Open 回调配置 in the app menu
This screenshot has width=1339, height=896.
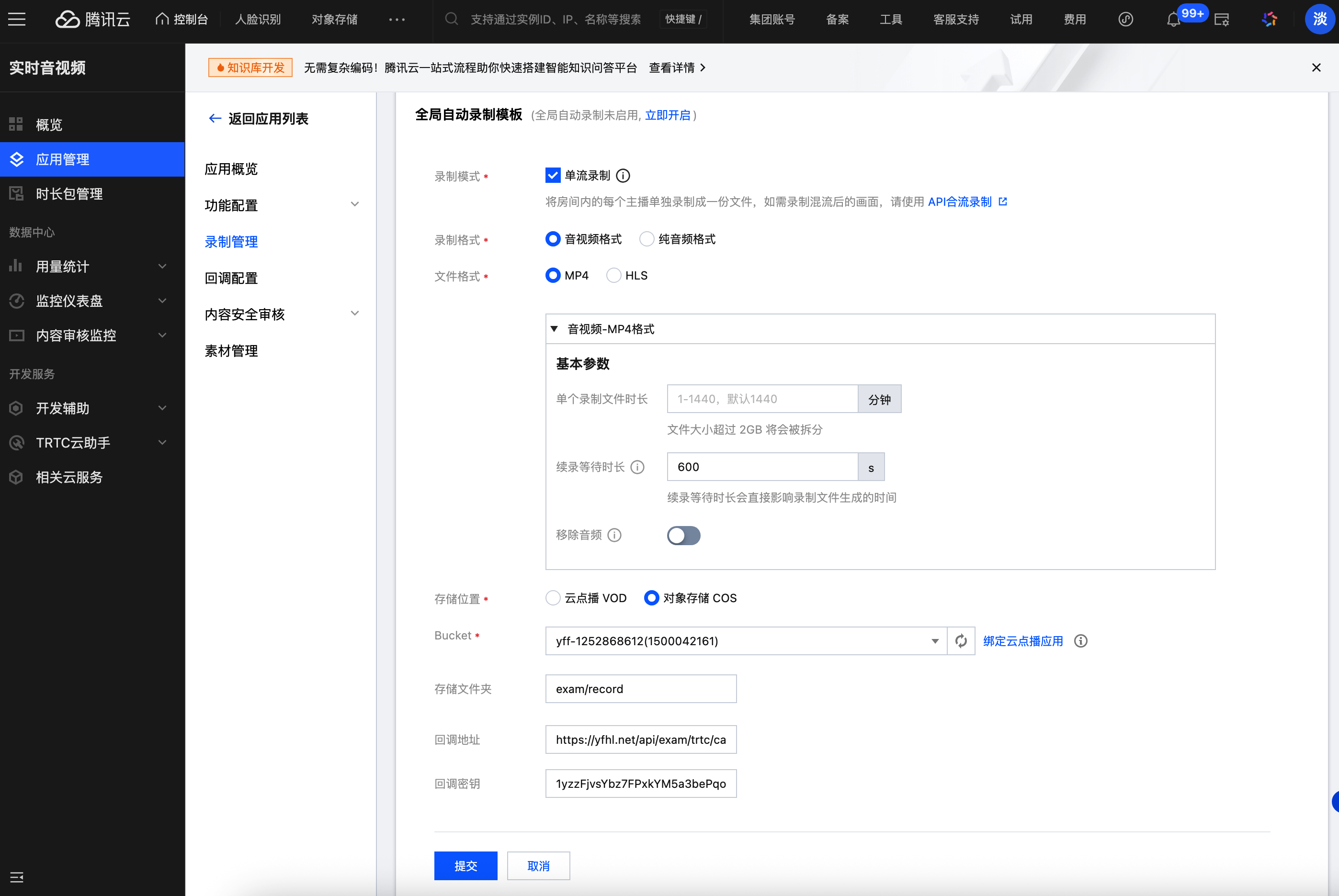coord(231,278)
